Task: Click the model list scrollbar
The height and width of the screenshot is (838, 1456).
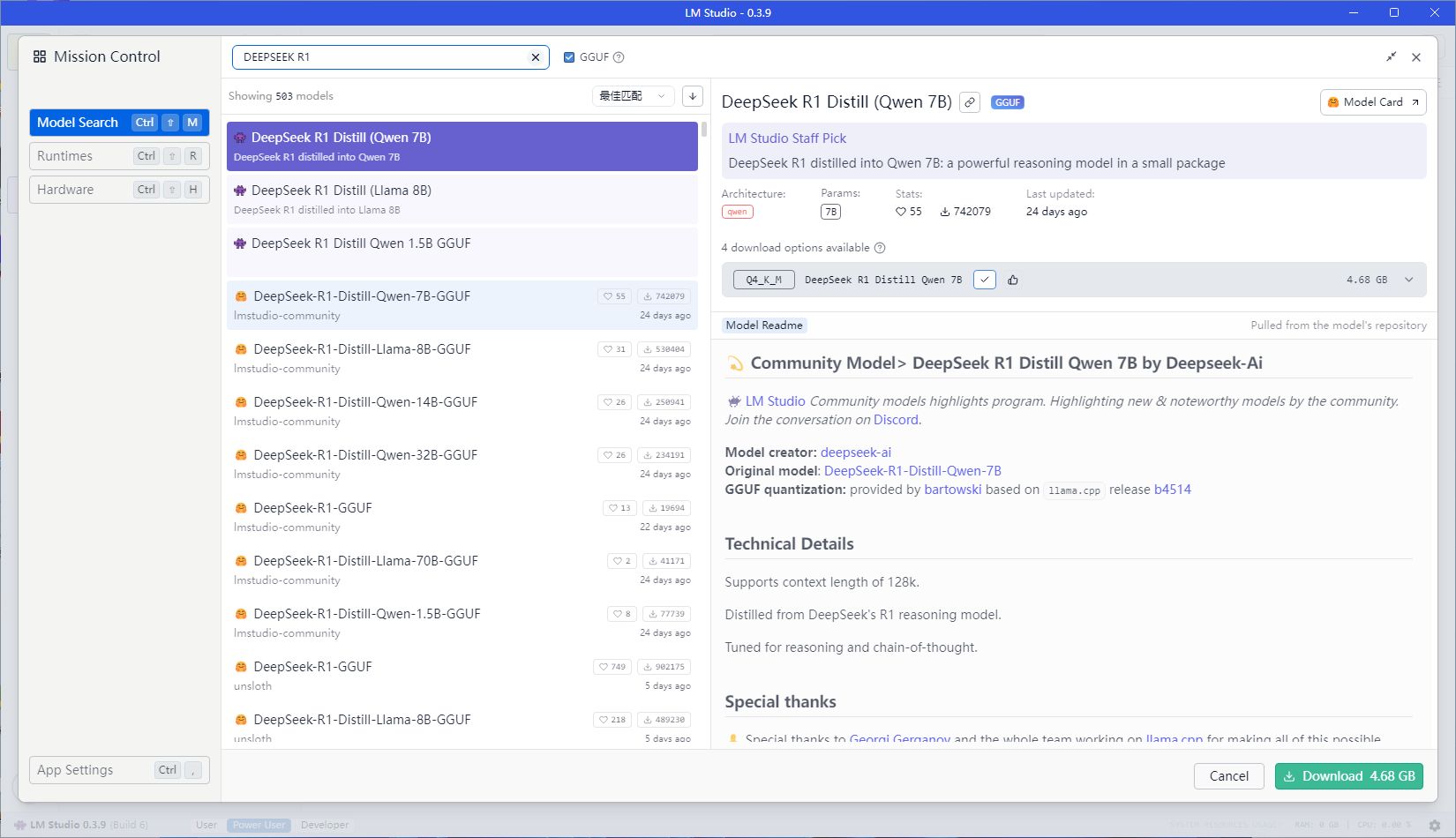Action: pos(704,130)
